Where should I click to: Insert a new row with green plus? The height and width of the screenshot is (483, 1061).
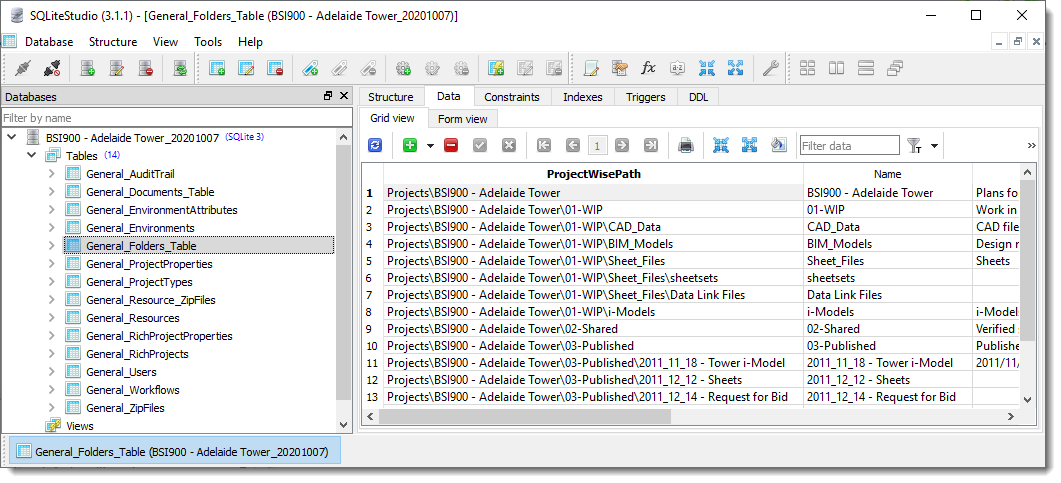[410, 145]
